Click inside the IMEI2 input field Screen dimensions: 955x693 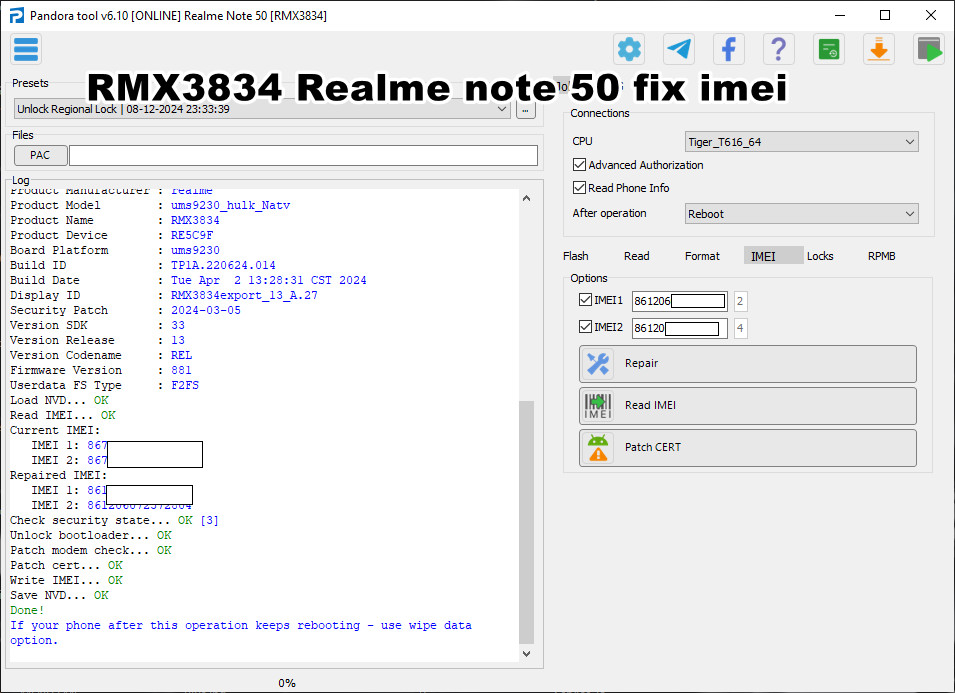click(x=679, y=326)
